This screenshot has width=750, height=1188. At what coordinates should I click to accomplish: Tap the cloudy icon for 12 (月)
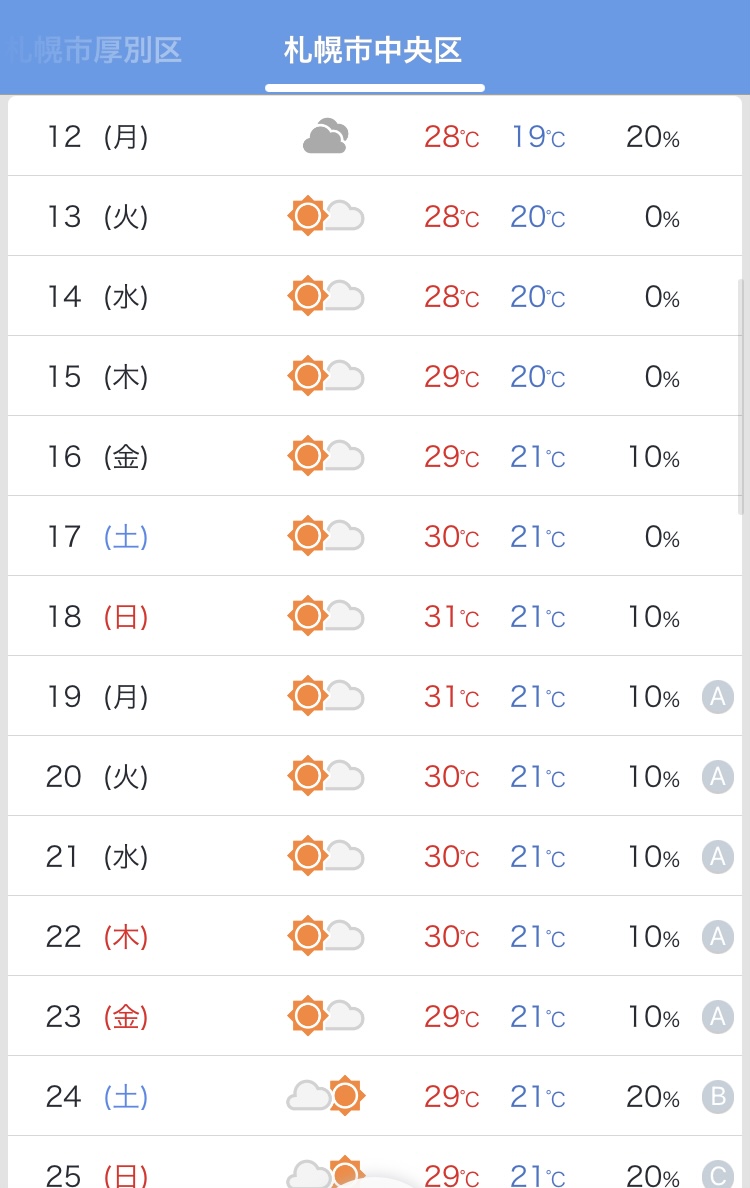(x=326, y=136)
